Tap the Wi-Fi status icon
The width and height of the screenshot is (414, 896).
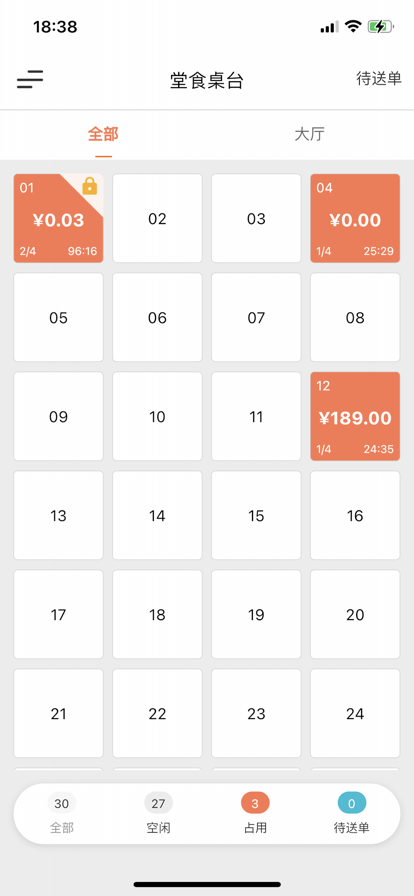click(354, 26)
